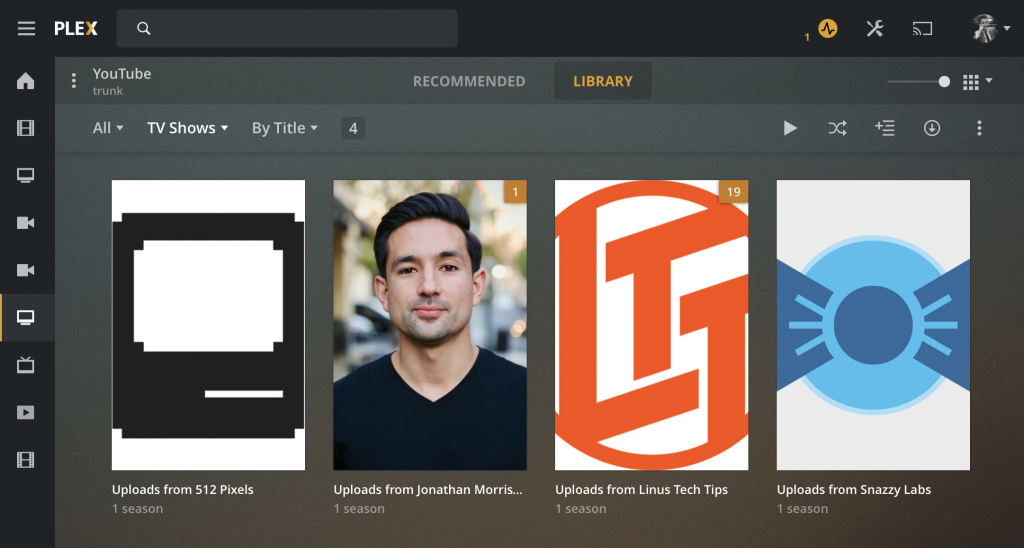Go to Home in sidebar

(x=25, y=81)
